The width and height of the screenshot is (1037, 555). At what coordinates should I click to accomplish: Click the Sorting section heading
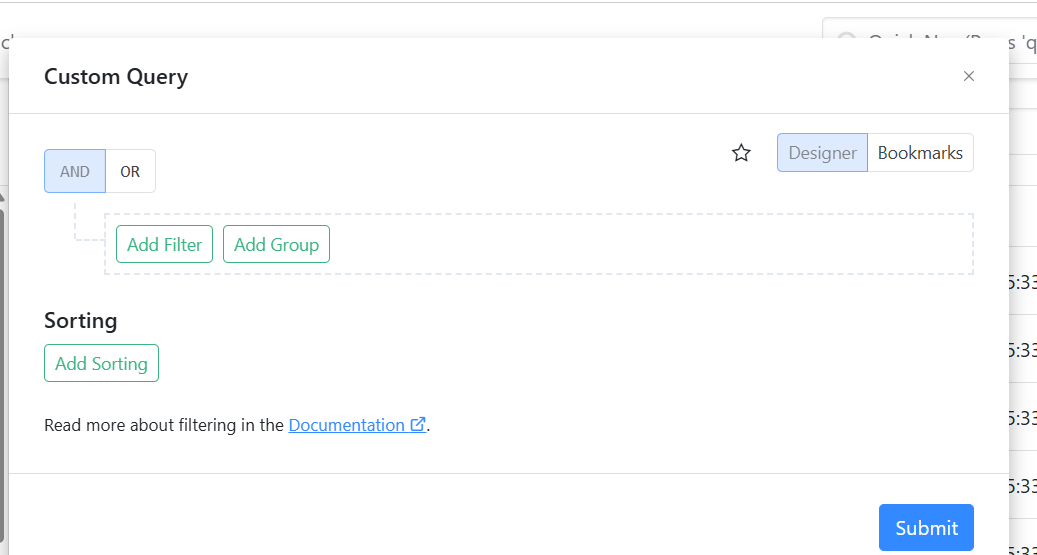(x=81, y=320)
